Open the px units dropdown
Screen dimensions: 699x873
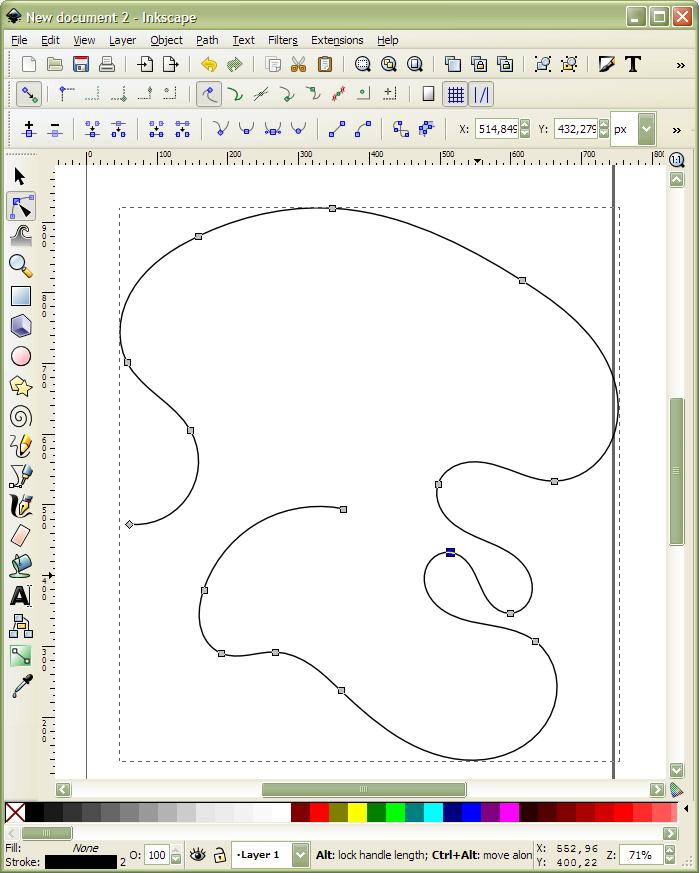646,129
